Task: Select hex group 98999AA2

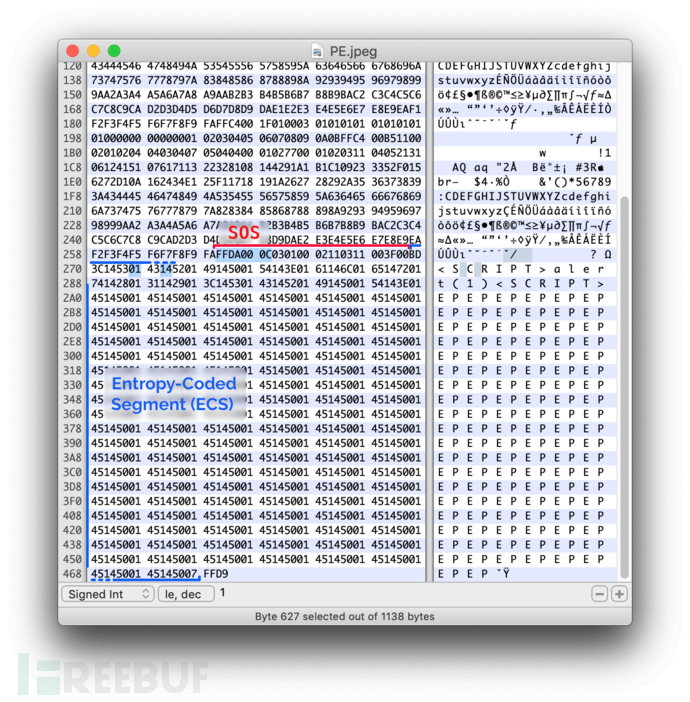Action: tap(116, 225)
